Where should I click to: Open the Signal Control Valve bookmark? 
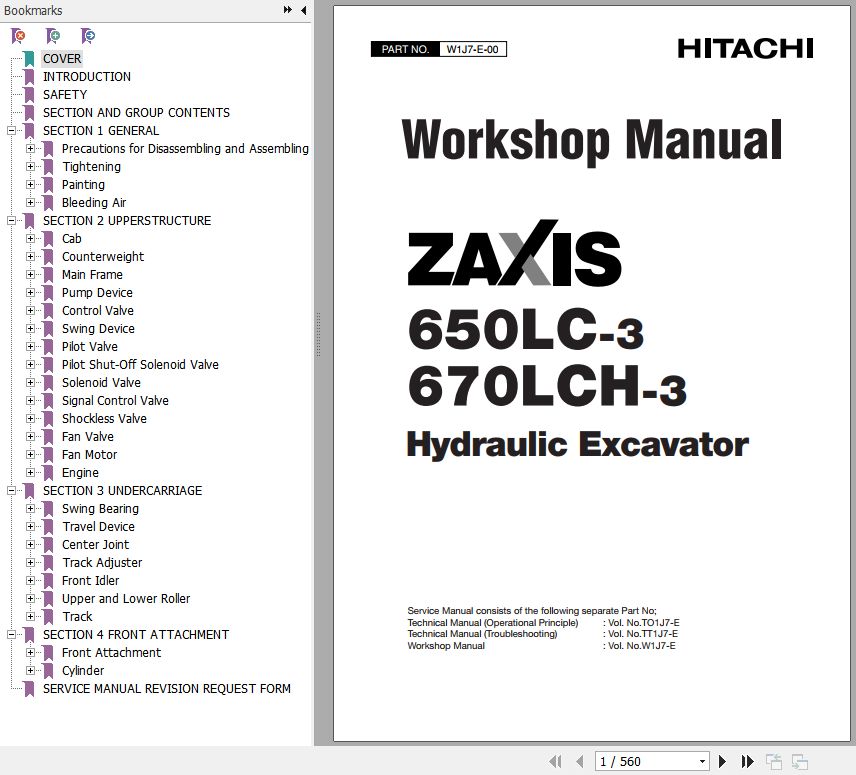[115, 401]
